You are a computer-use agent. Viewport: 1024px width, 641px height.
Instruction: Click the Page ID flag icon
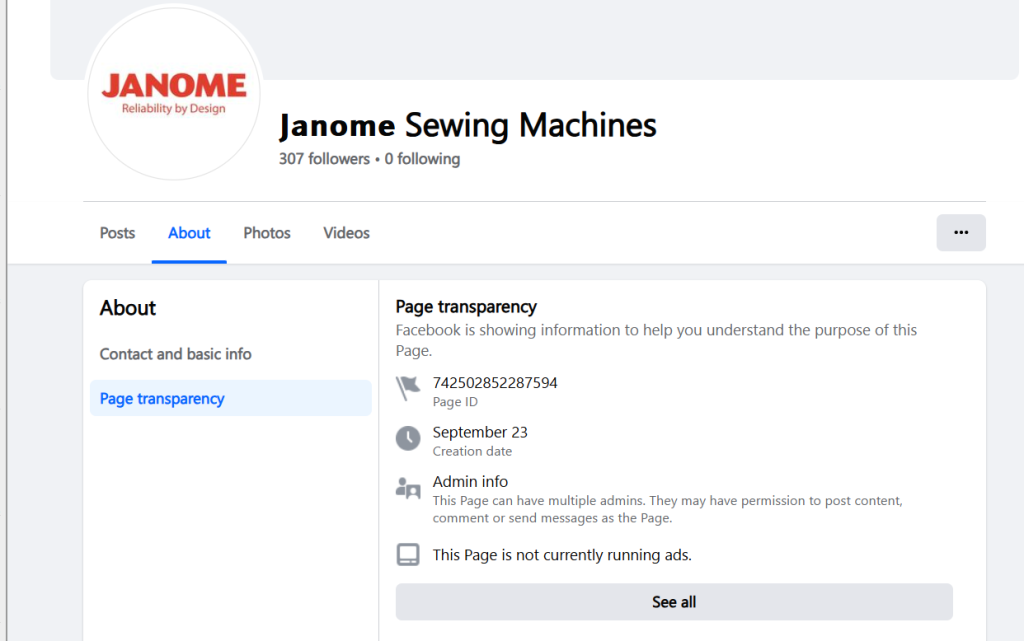coord(408,389)
